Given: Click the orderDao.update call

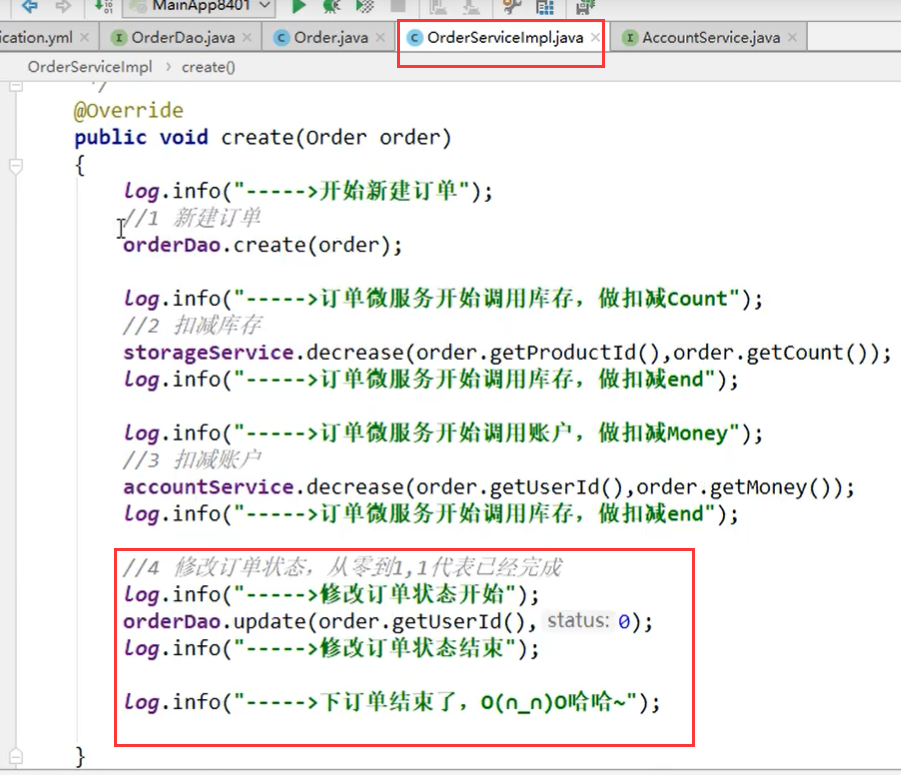Looking at the screenshot, I should coord(388,622).
